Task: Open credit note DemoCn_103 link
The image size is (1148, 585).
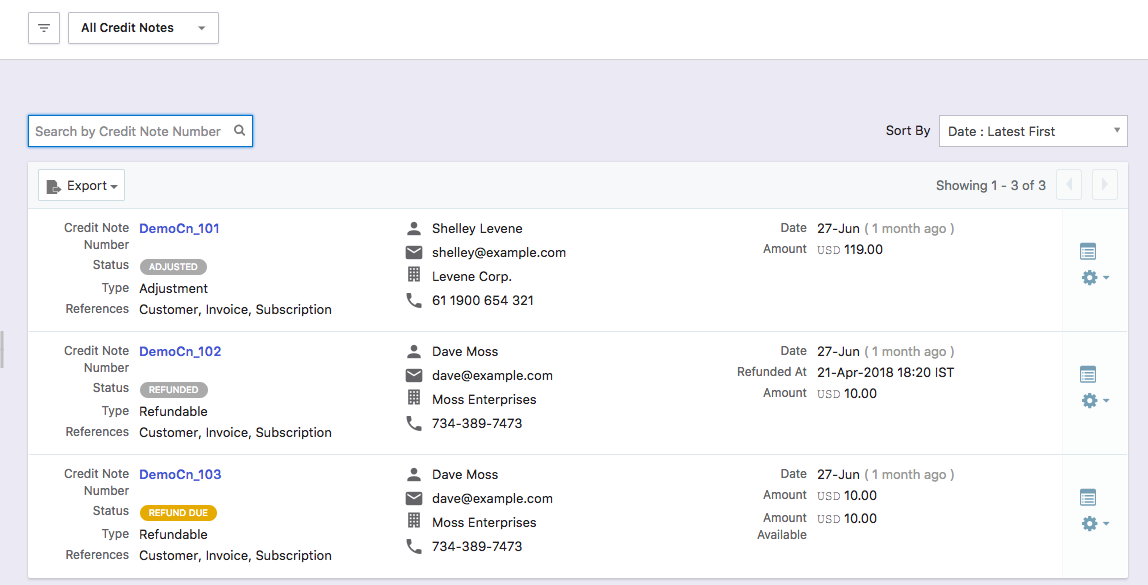Action: [x=180, y=474]
